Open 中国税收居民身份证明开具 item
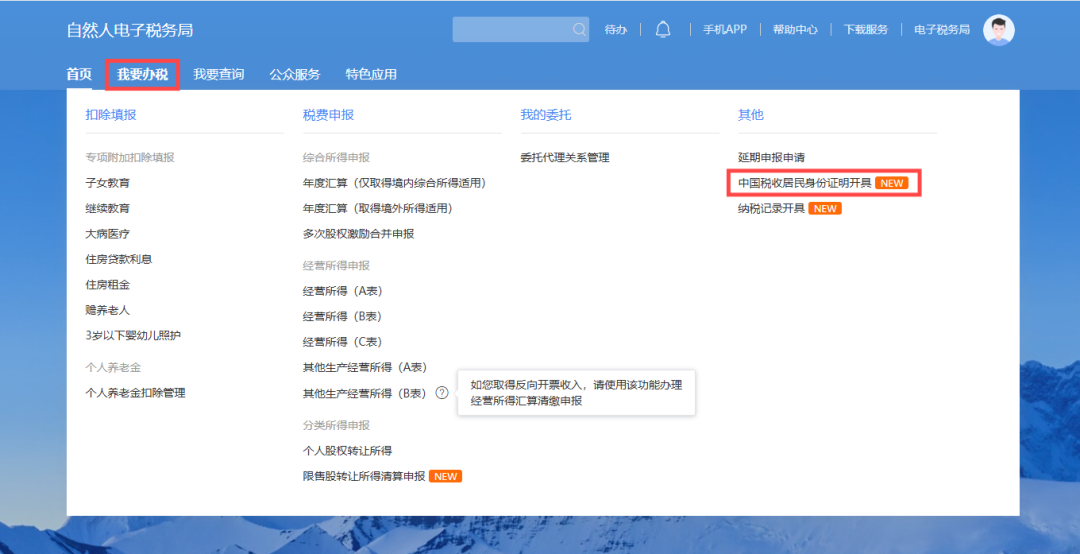Image resolution: width=1080 pixels, height=554 pixels. pos(804,183)
